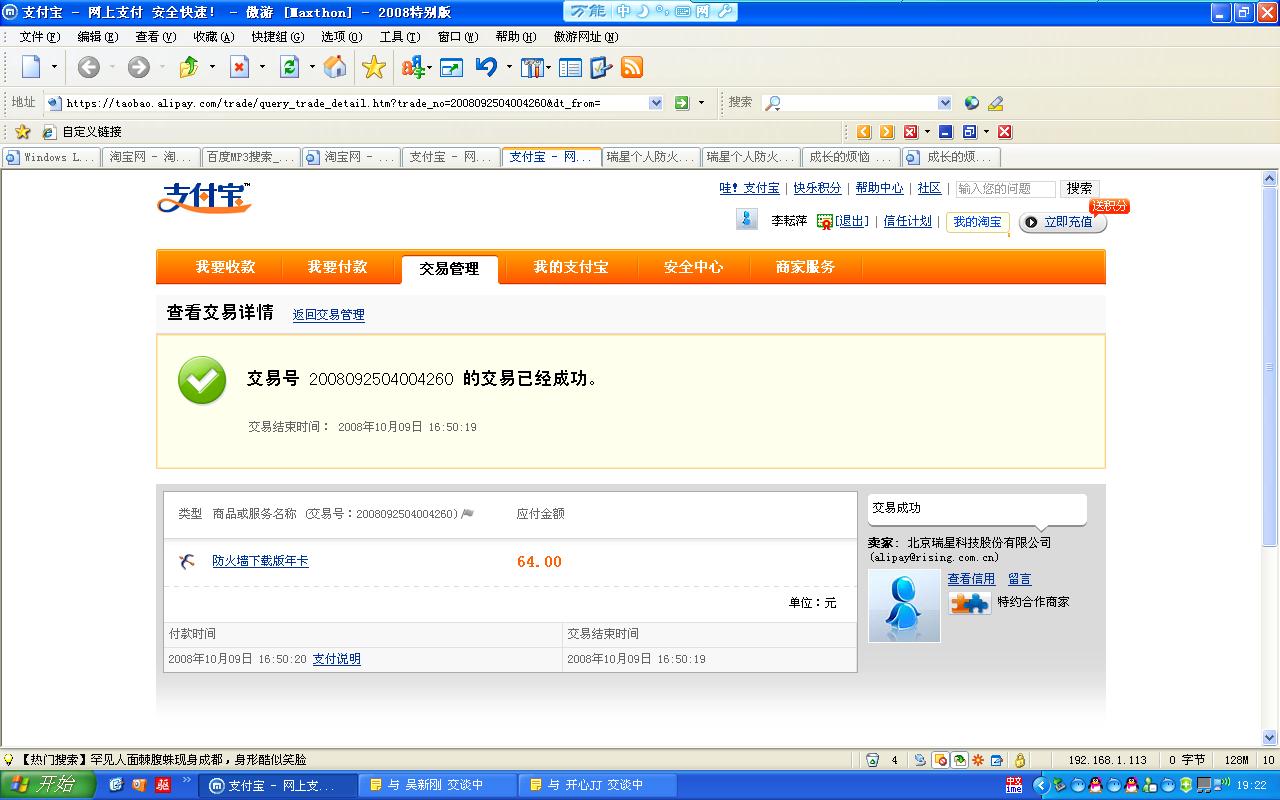Click the Refresh page icon
1280x800 pixels.
tap(289, 67)
